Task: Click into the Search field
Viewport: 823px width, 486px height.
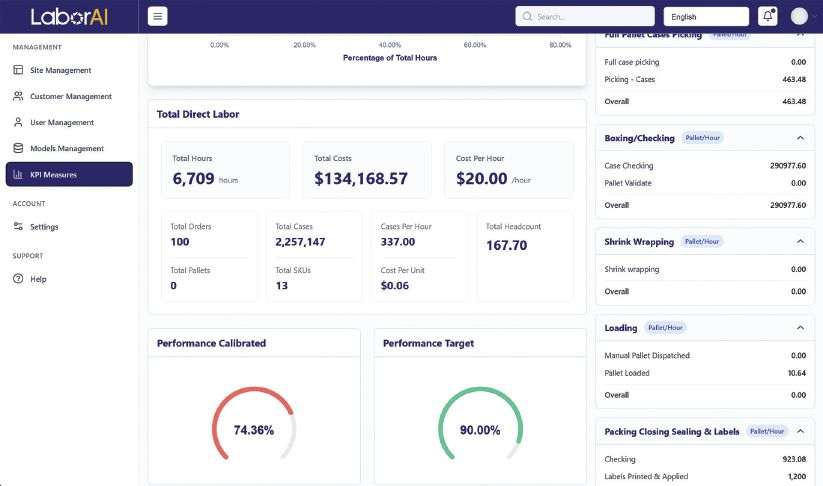Action: pos(585,16)
